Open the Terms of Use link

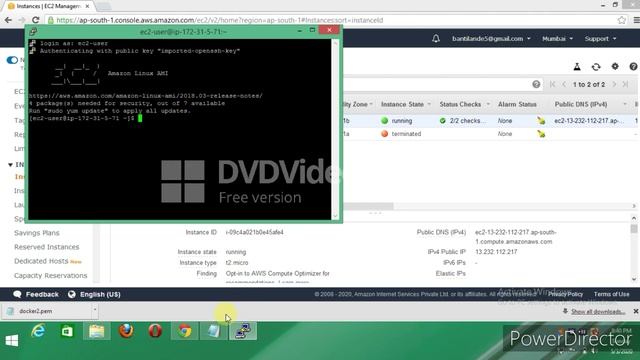point(611,294)
